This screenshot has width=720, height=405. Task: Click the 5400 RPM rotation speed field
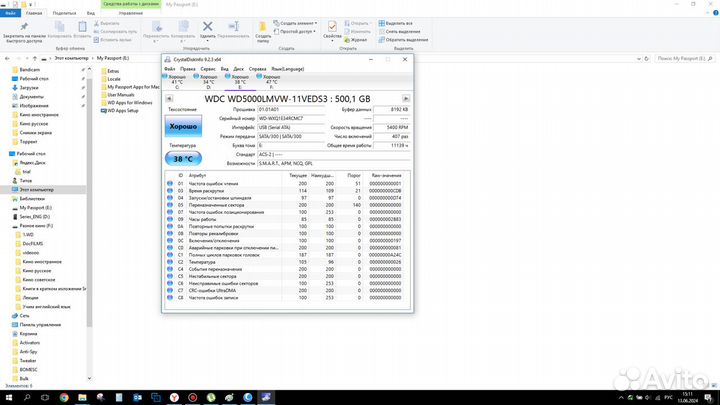point(391,128)
